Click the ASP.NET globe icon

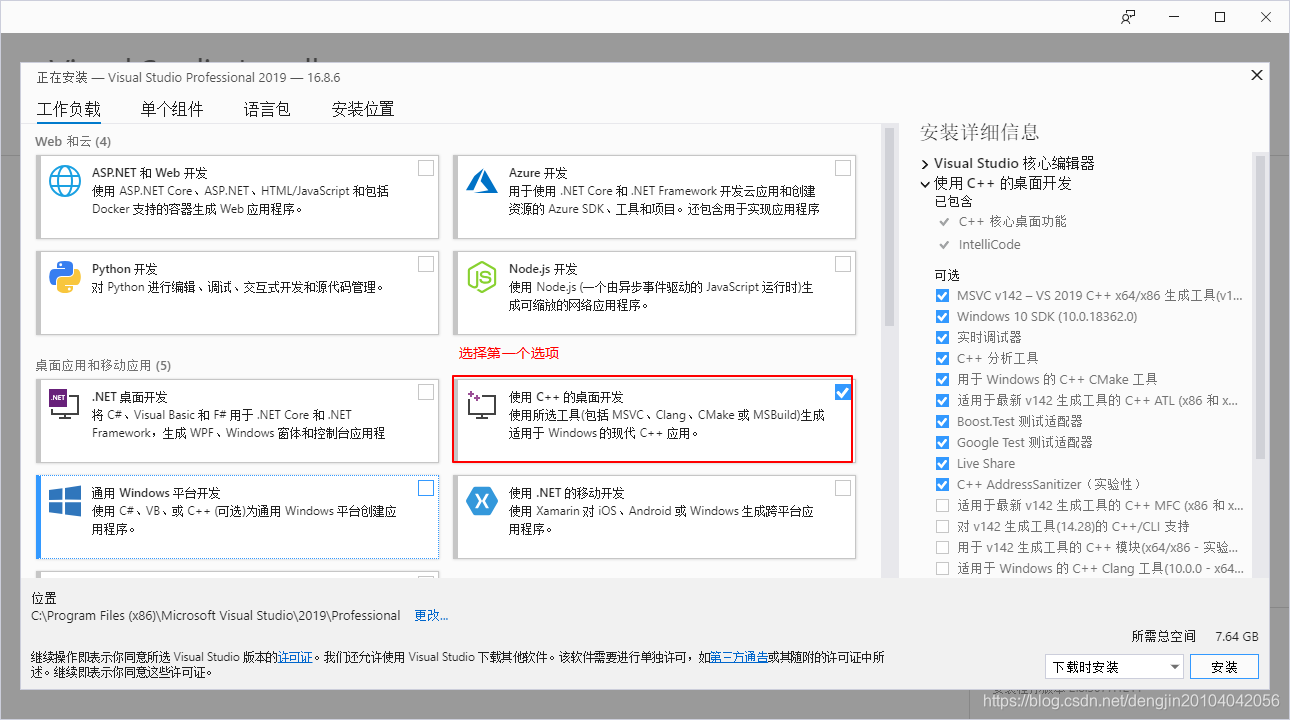65,181
